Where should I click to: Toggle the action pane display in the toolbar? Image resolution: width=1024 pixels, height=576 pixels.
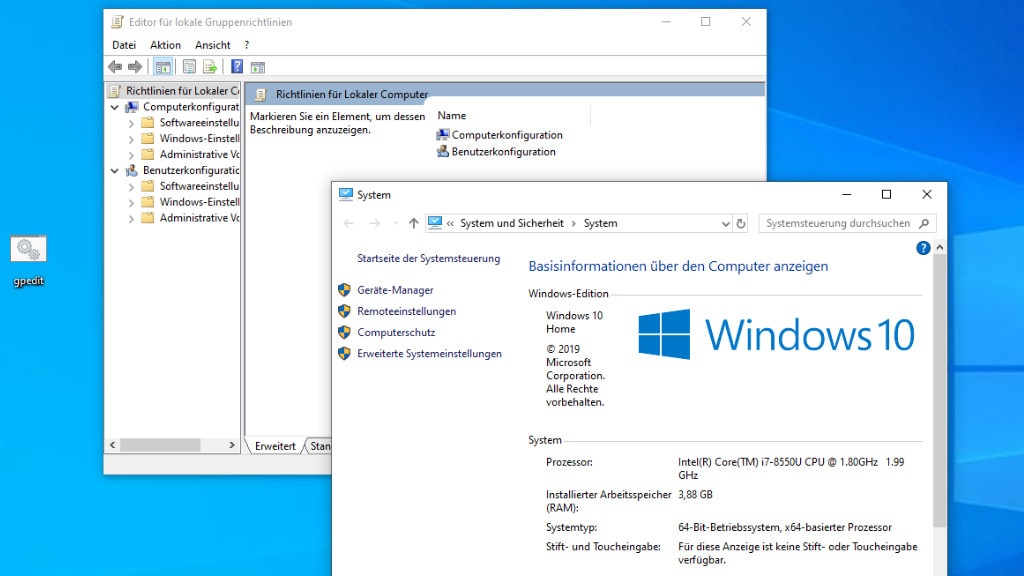[258, 66]
